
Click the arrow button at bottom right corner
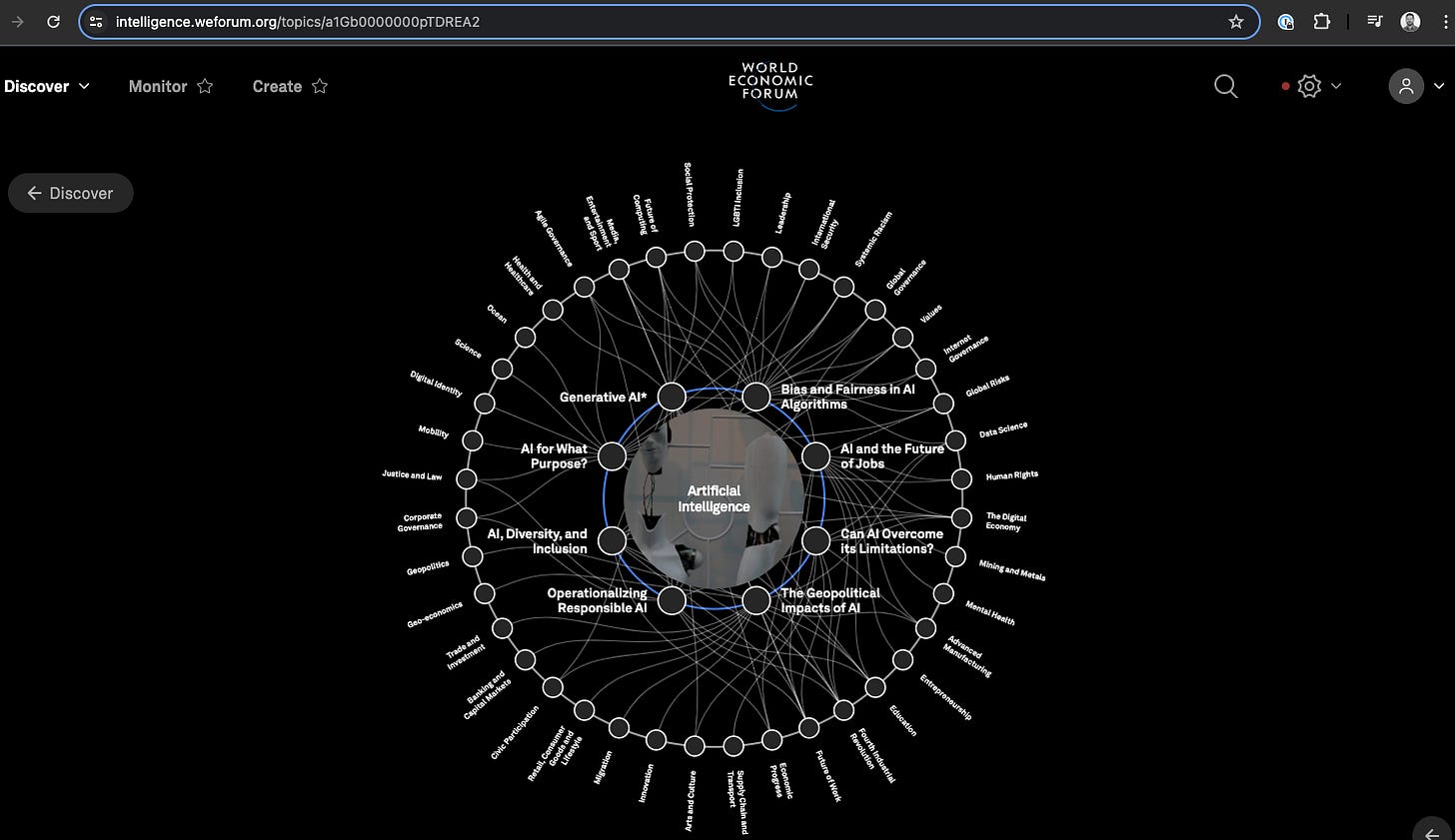1433,833
